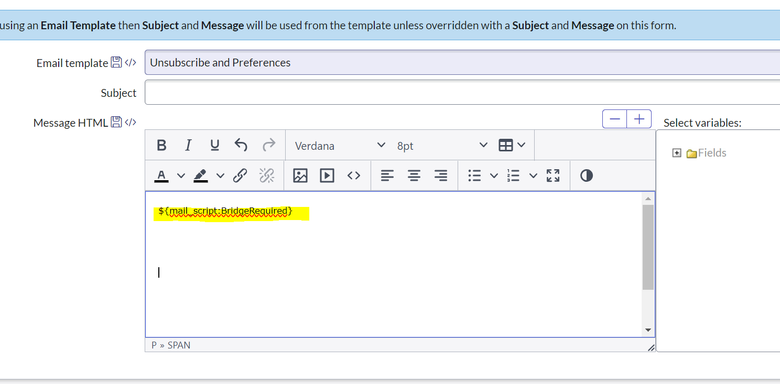Insert an image in message
Screen dimensions: 780x384
(300, 176)
